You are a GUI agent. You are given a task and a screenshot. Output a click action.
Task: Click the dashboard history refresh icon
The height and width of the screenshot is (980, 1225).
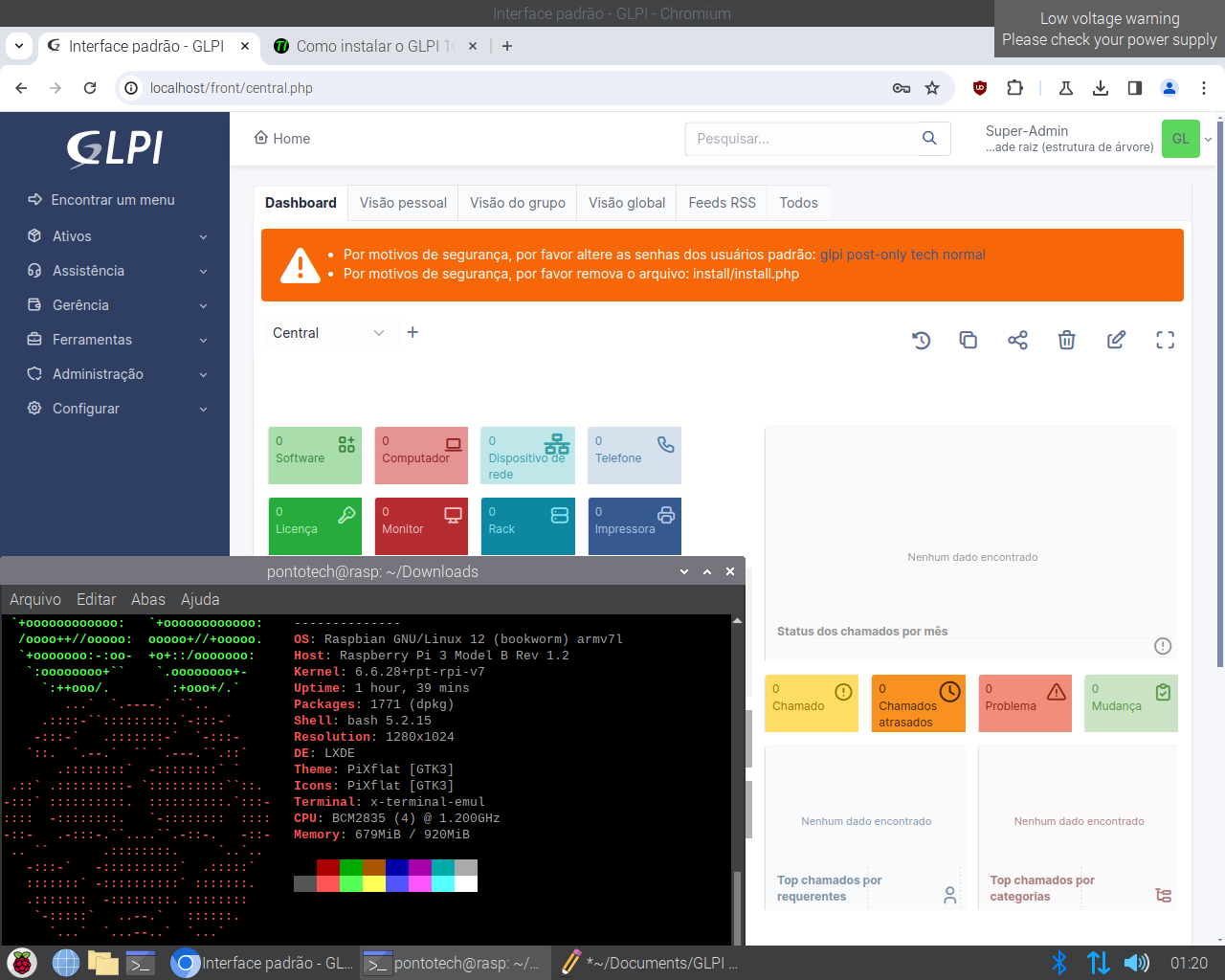[x=921, y=340]
